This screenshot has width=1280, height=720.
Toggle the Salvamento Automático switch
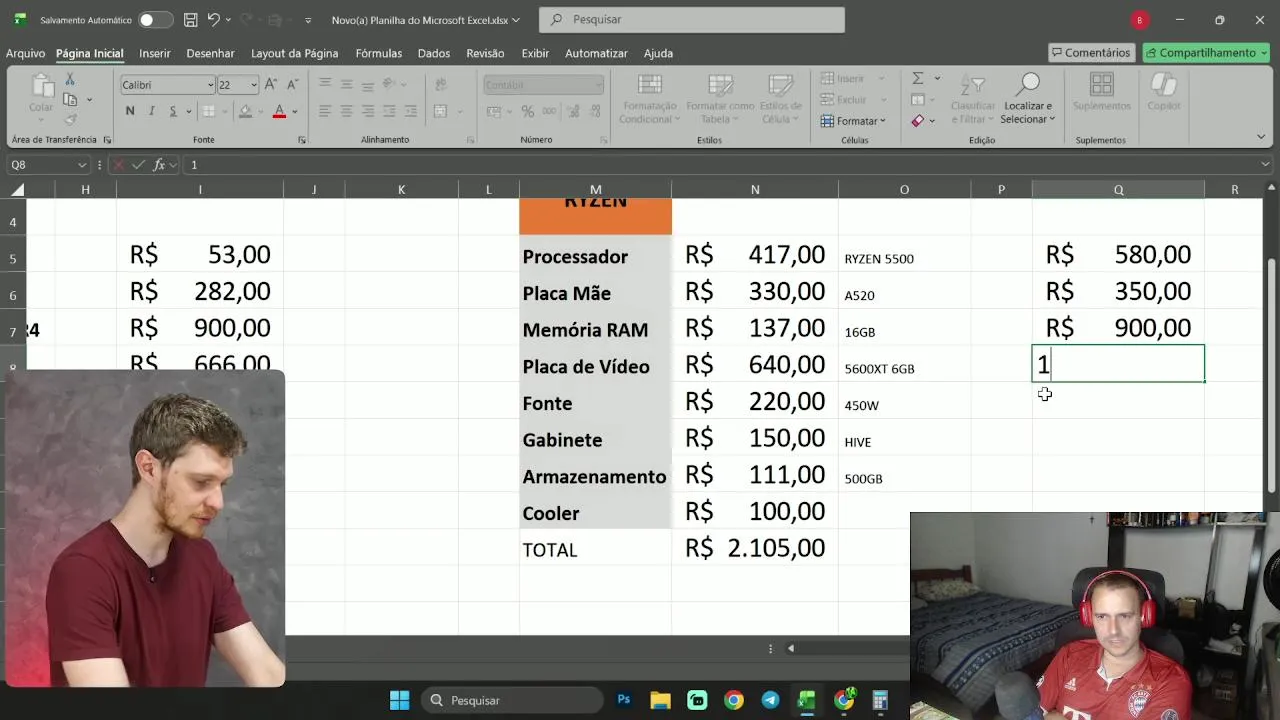click(x=155, y=19)
